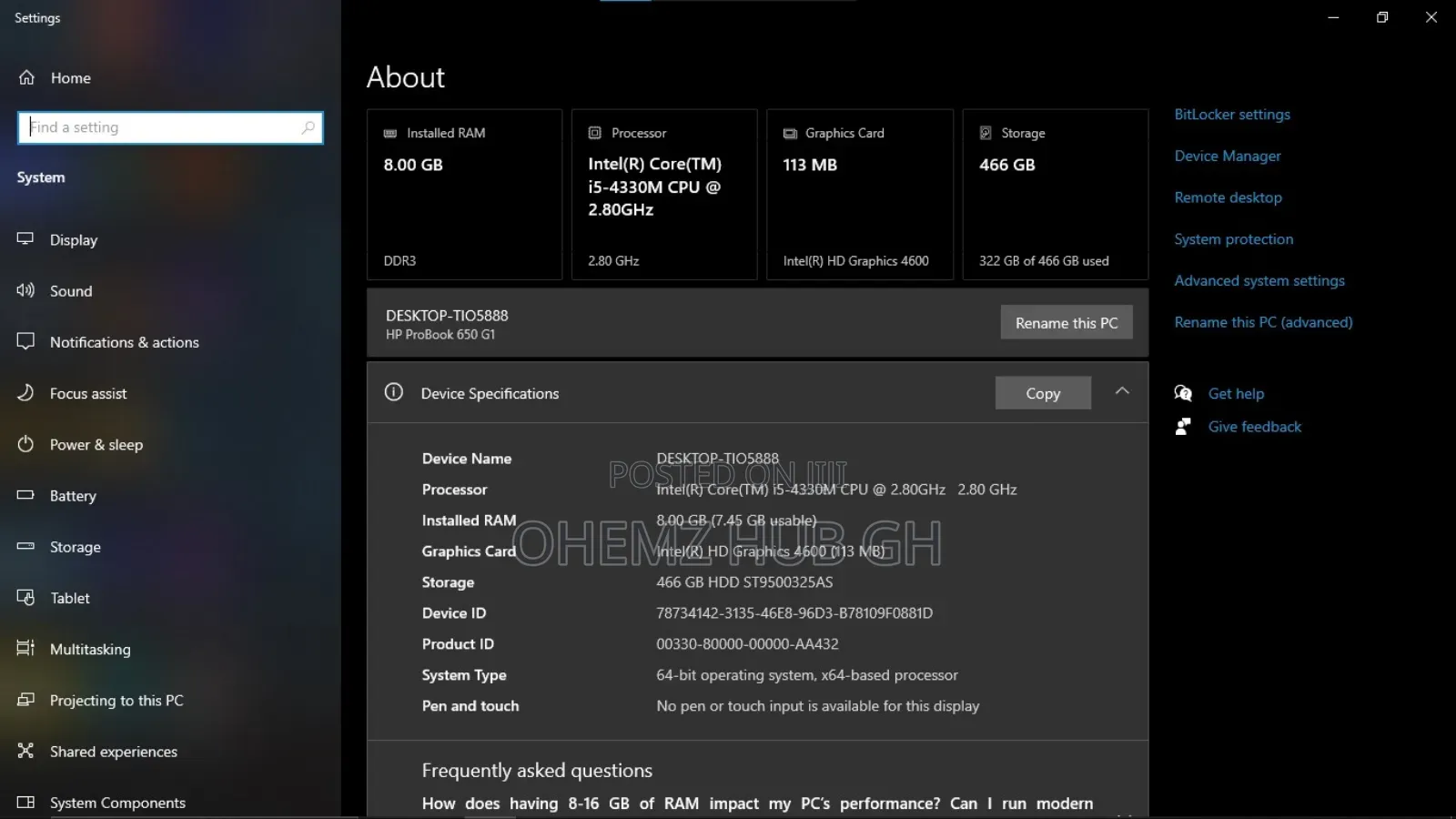Click the Storage card disk icon
Viewport: 1456px width, 819px height.
(x=986, y=133)
